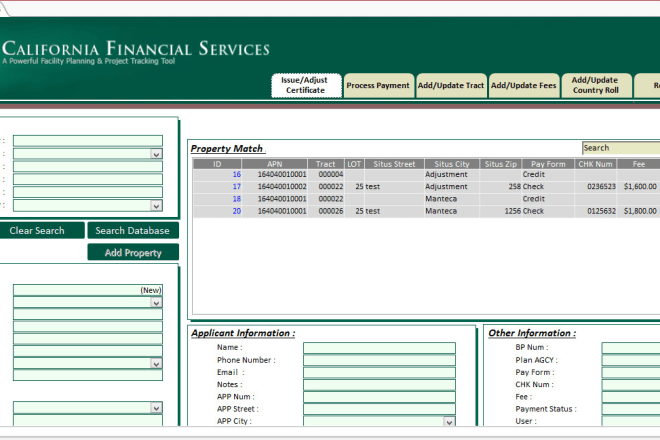Open record ID 20 link

pyautogui.click(x=237, y=211)
